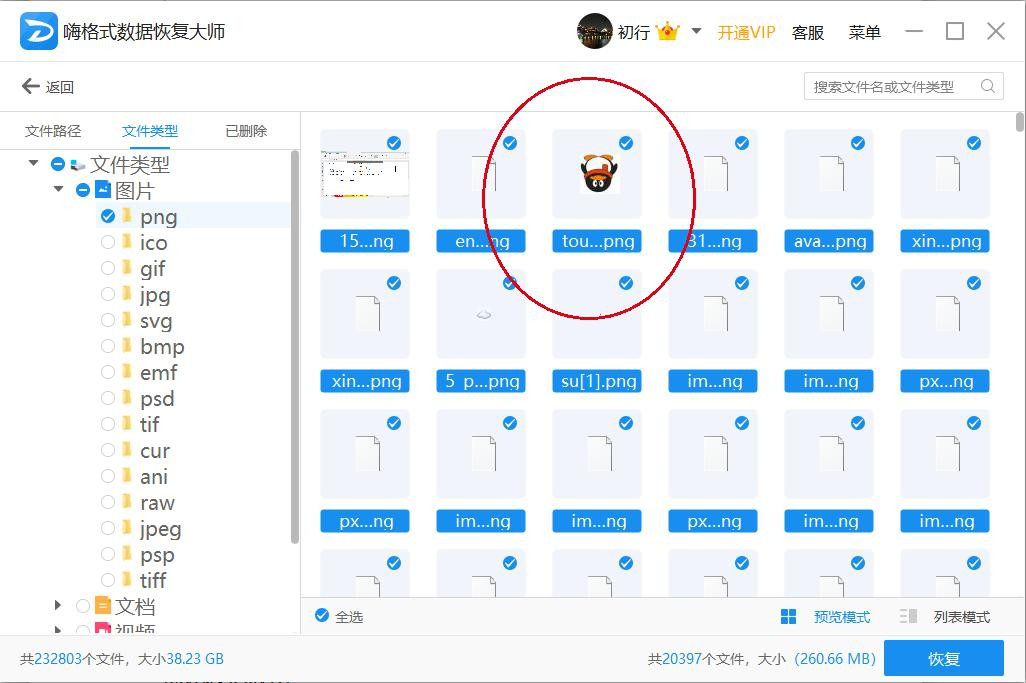The height and width of the screenshot is (683, 1026).
Task: Click the VIP crown icon
Action: (x=667, y=31)
